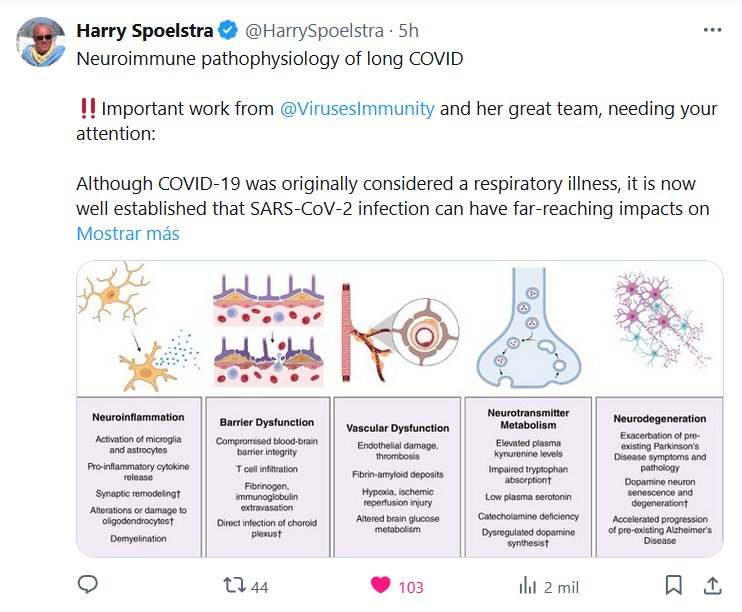Image resolution: width=742 pixels, height=612 pixels.
Task: Open the @VirusesImmunity mention link
Action: tap(357, 109)
